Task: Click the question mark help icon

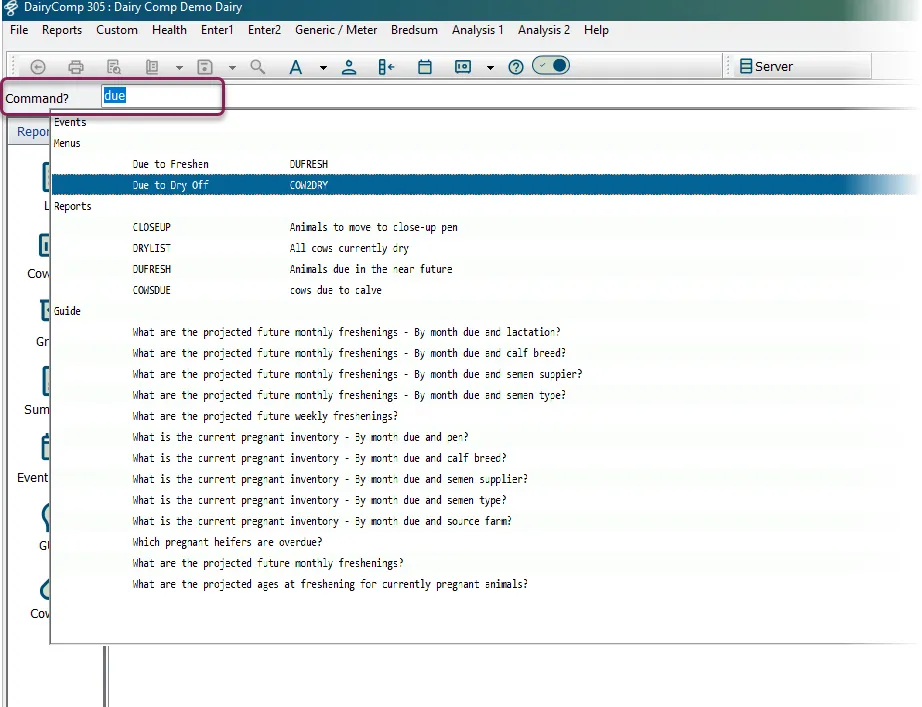Action: pyautogui.click(x=516, y=67)
